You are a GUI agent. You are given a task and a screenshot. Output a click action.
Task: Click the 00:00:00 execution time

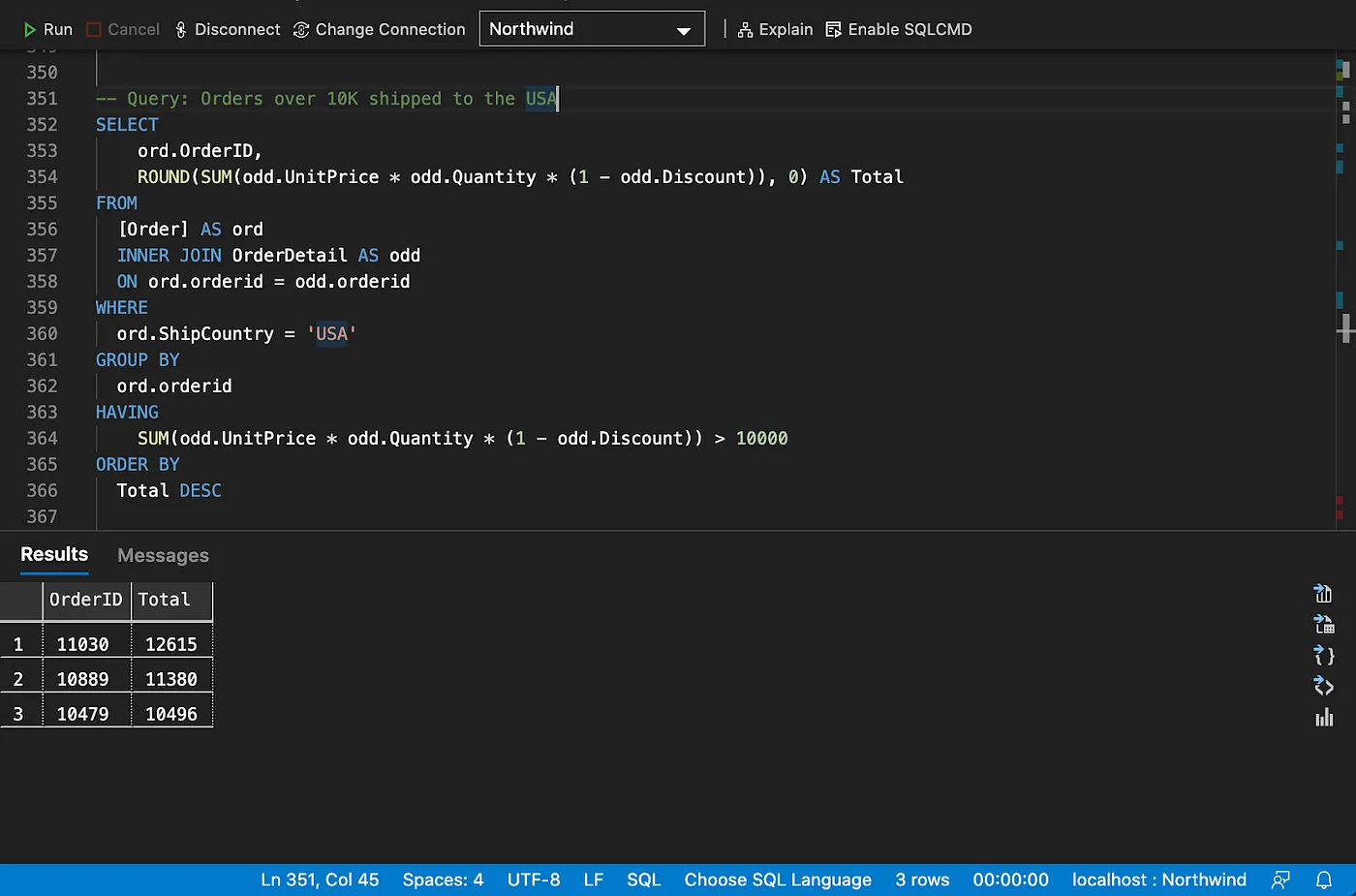[x=1010, y=880]
